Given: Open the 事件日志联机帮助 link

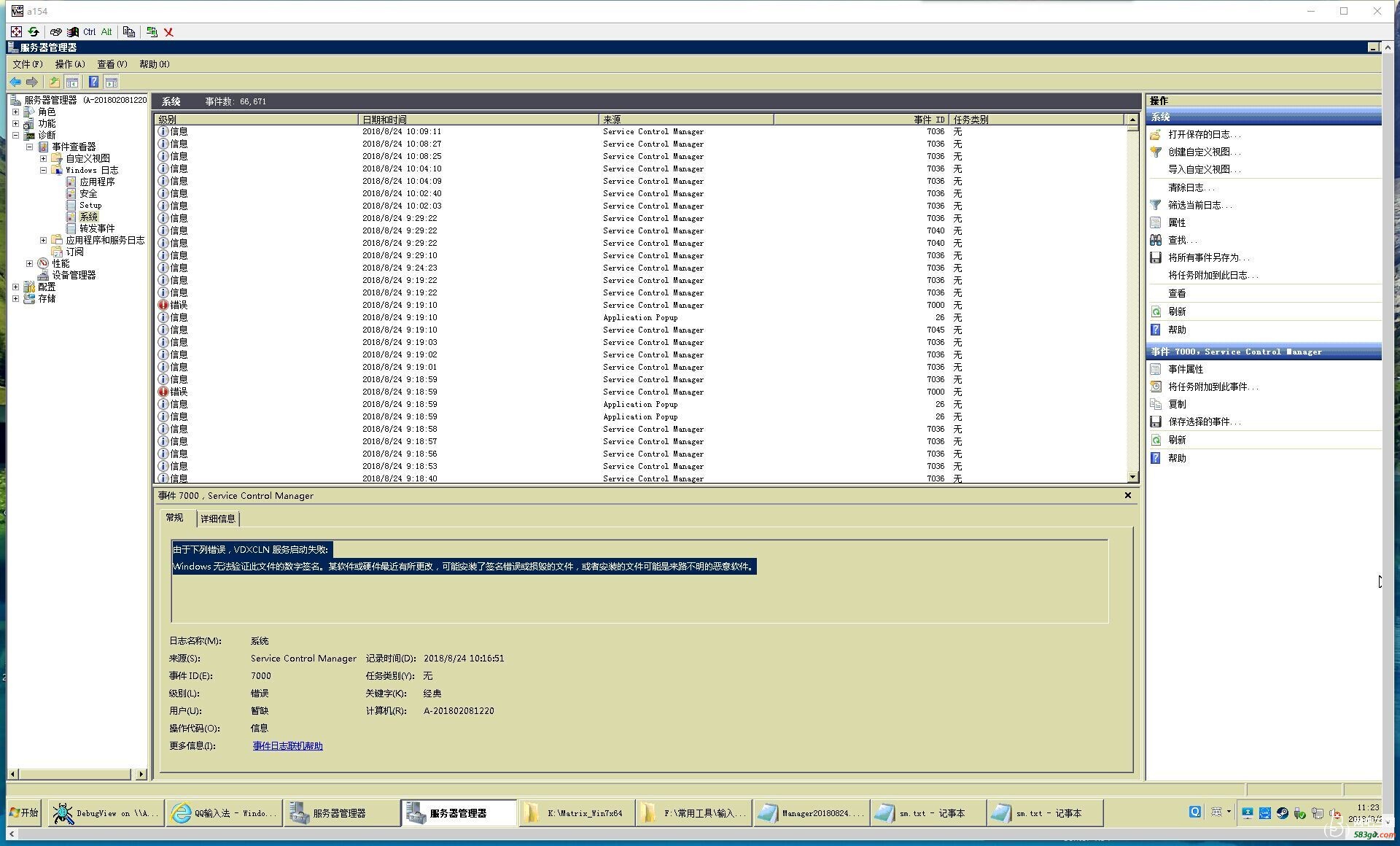Looking at the screenshot, I should pos(287,745).
